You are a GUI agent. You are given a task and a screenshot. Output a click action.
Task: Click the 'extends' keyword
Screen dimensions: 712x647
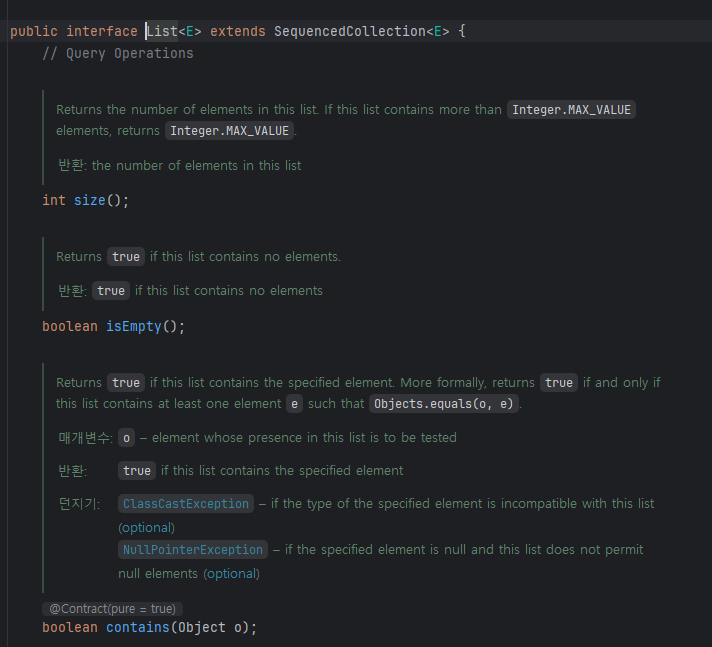coord(237,31)
